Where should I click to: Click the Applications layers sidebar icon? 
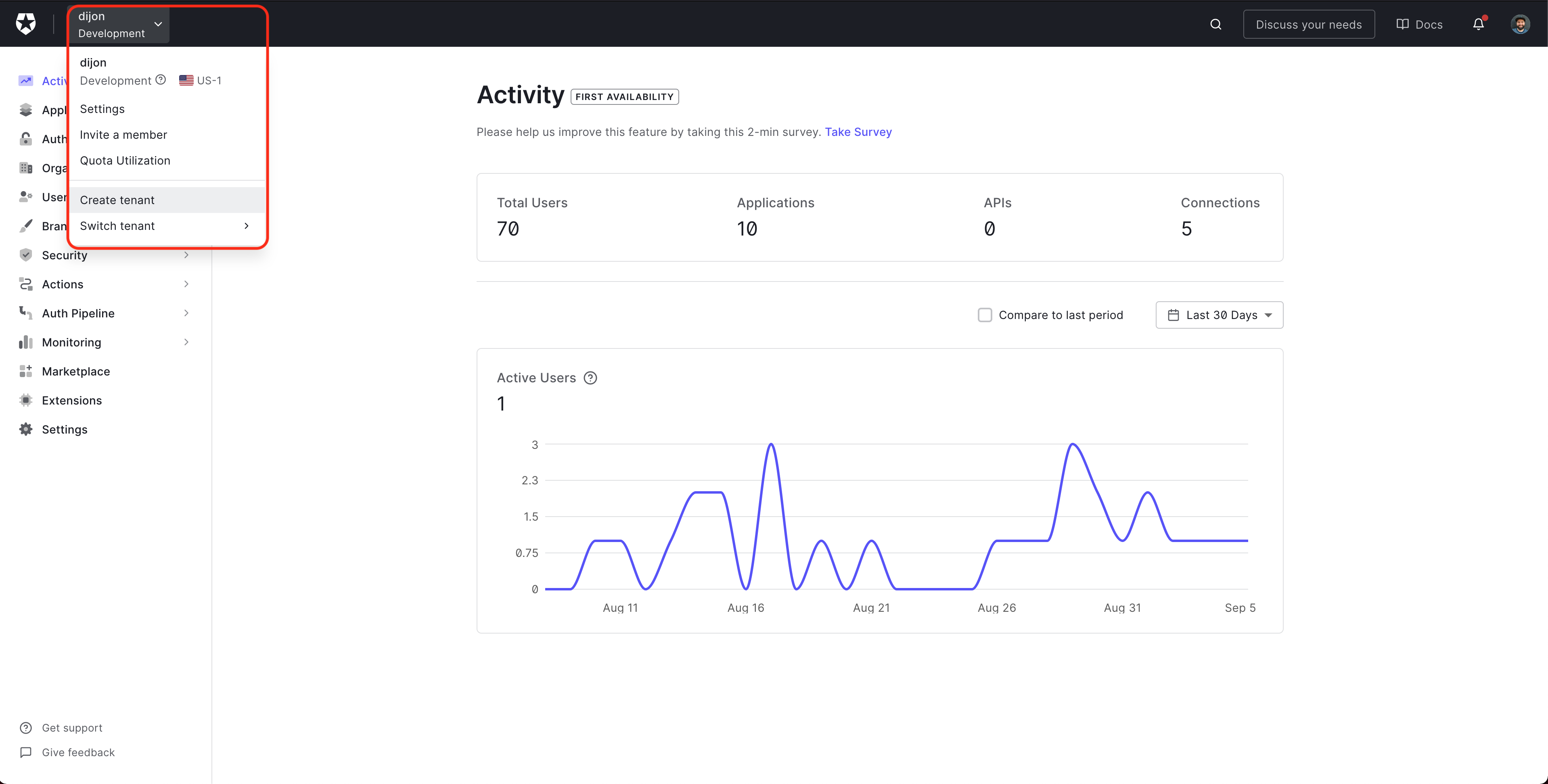(26, 110)
